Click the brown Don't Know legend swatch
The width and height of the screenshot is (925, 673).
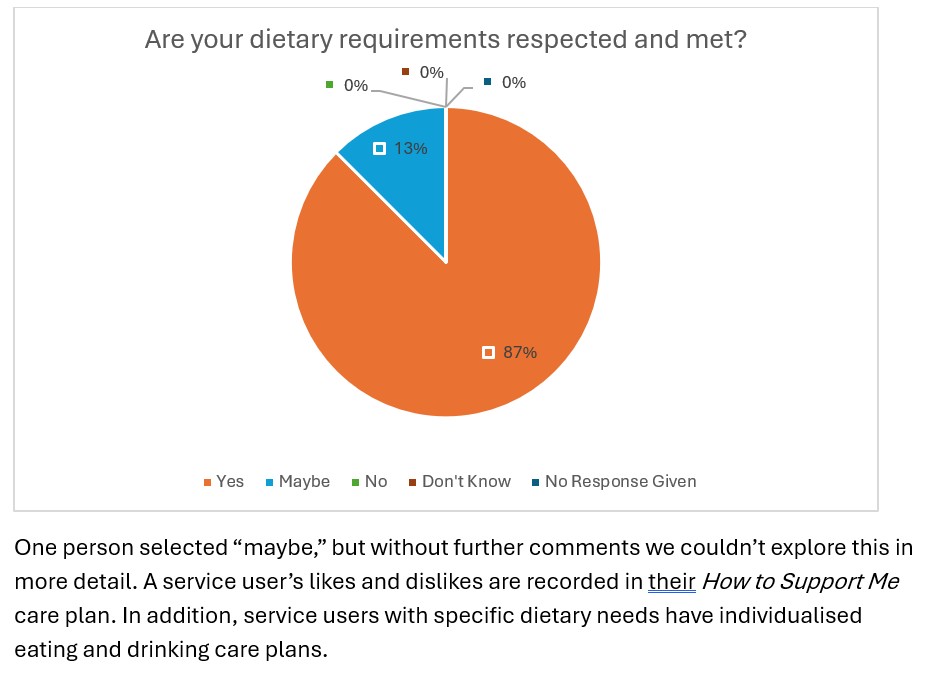[x=412, y=482]
